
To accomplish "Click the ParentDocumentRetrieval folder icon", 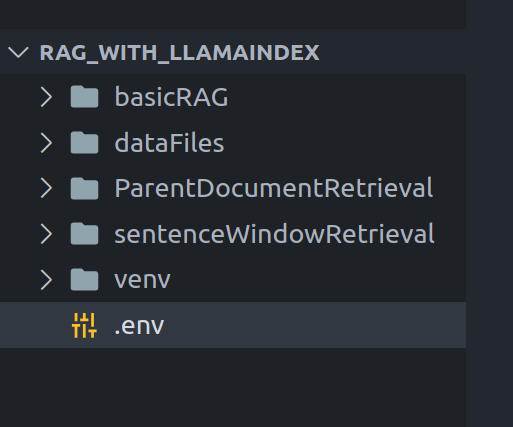I will click(84, 188).
